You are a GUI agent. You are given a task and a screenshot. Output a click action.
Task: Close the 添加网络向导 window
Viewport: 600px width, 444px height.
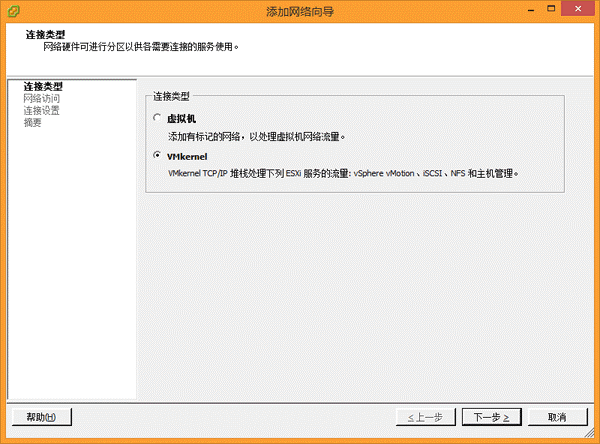click(578, 8)
